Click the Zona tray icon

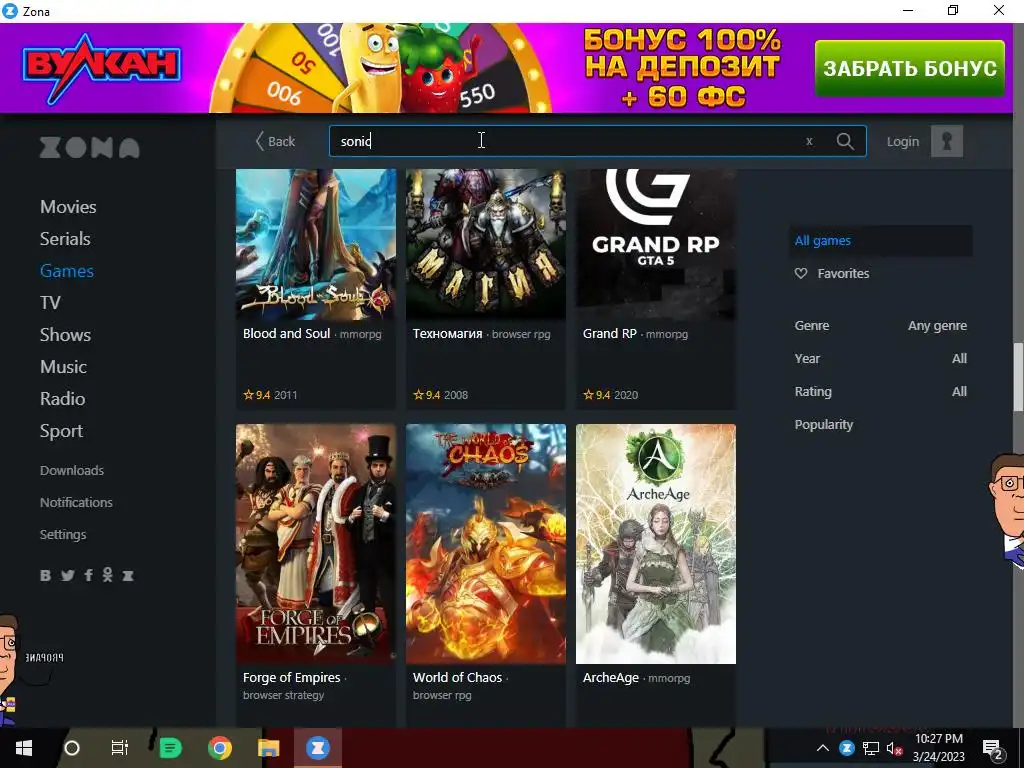click(847, 748)
